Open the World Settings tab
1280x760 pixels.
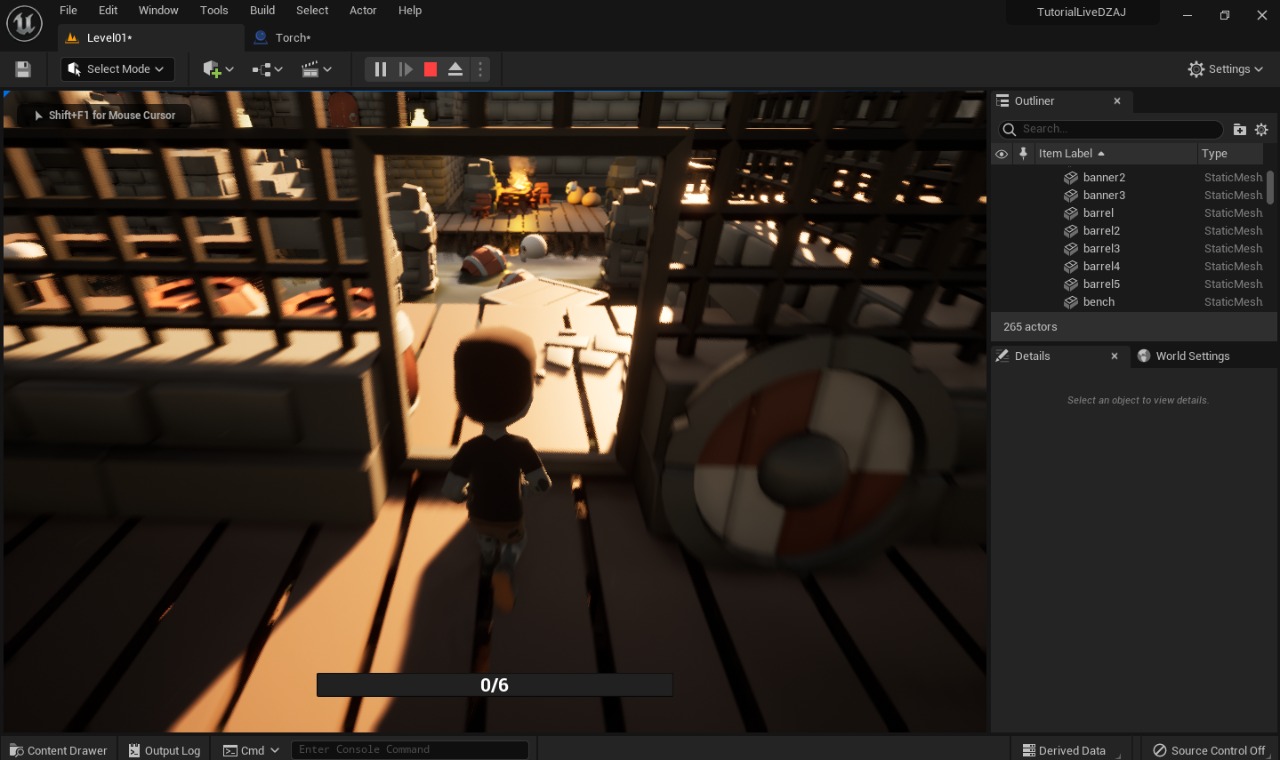(1193, 355)
